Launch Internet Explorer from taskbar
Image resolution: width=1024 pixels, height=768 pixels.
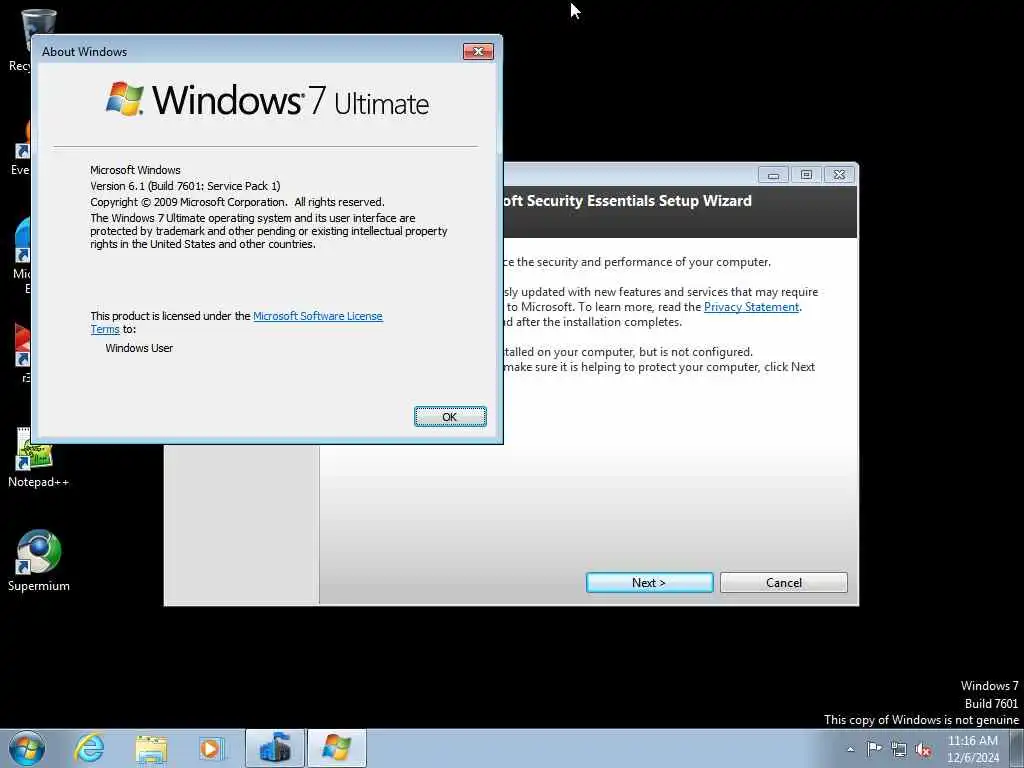point(89,748)
